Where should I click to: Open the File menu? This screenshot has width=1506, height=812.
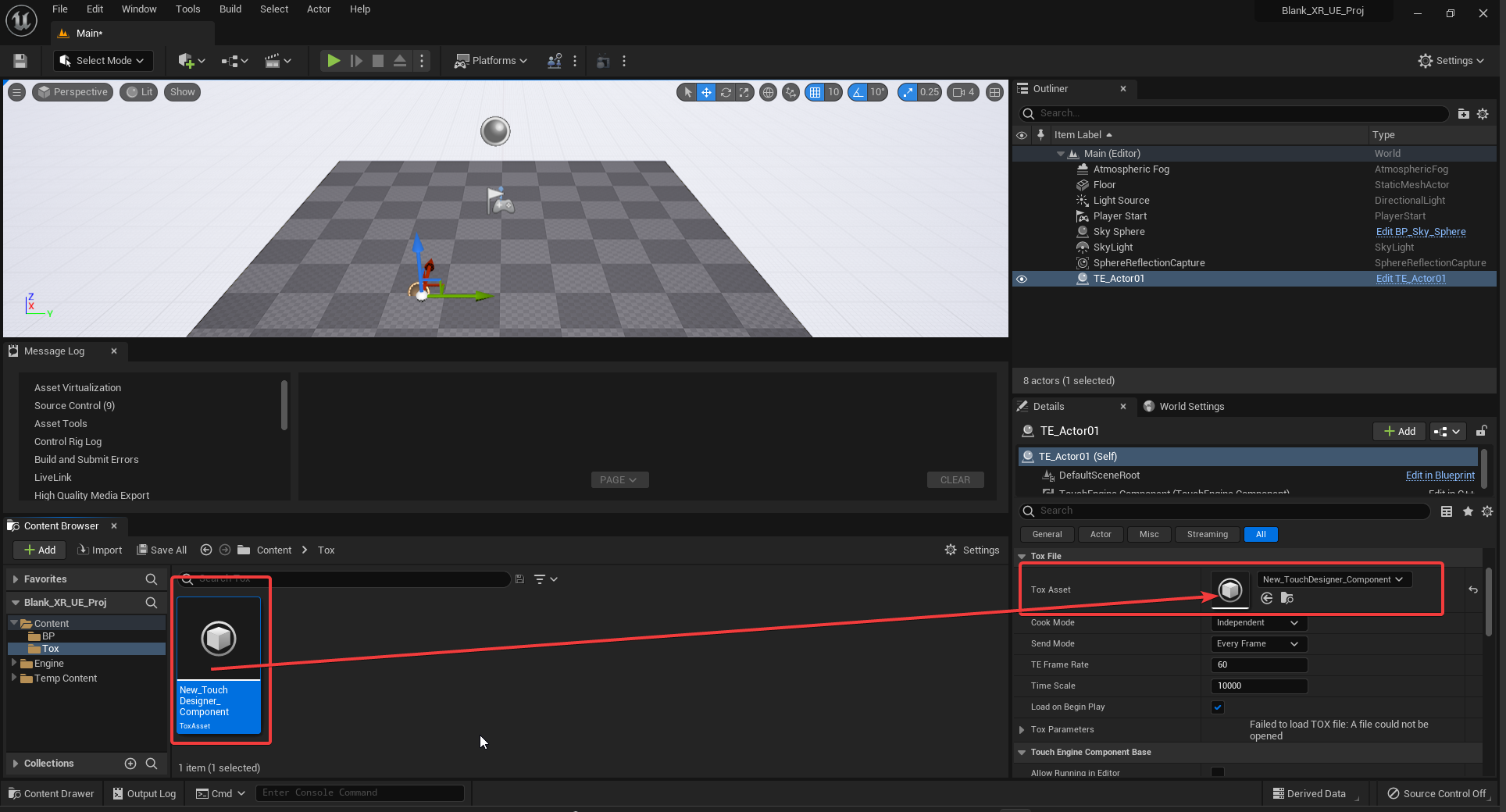[x=60, y=9]
